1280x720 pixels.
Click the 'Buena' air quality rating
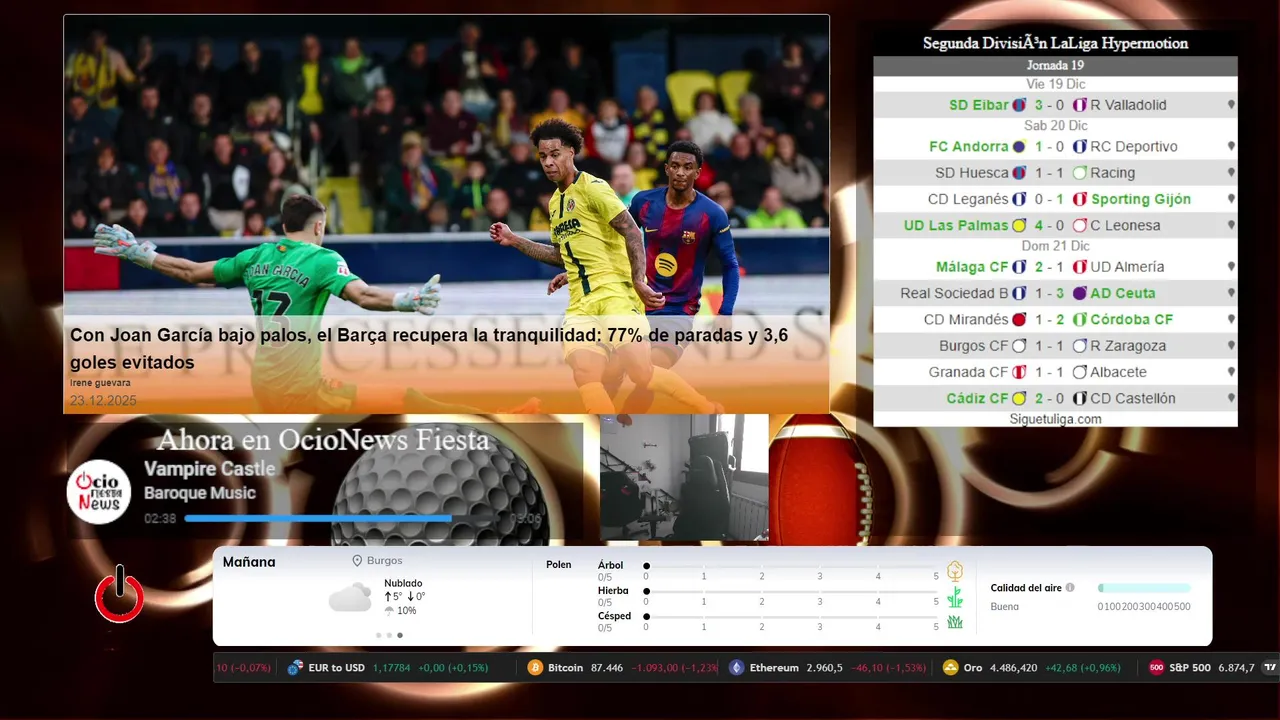click(x=1004, y=607)
